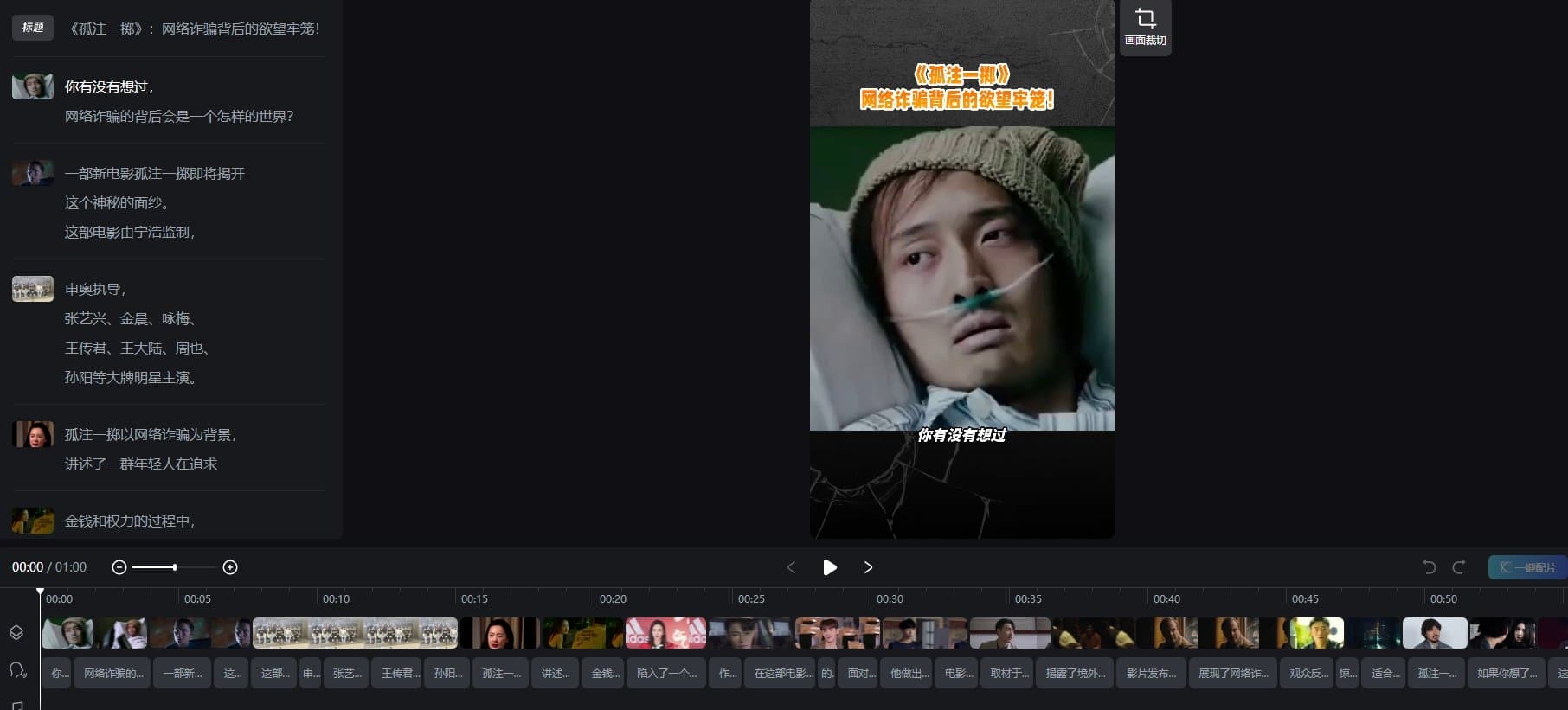This screenshot has height=710, width=1568.
Task: Select subtitle block 陷入了一个...
Action: click(x=667, y=673)
